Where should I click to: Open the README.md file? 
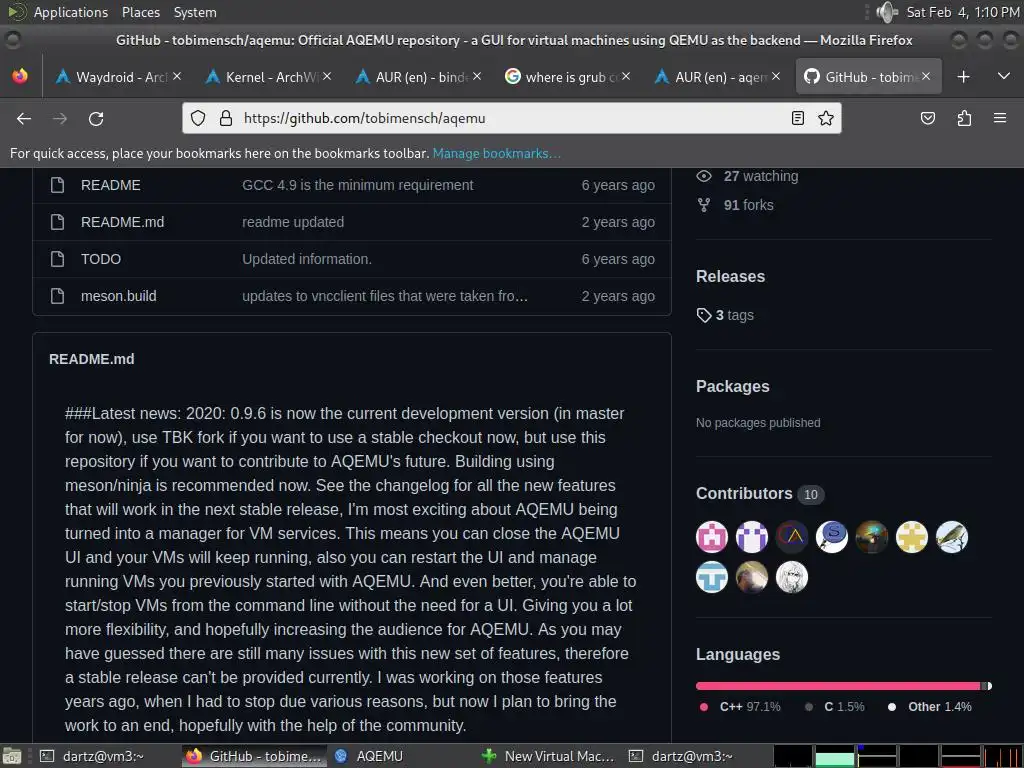point(122,222)
